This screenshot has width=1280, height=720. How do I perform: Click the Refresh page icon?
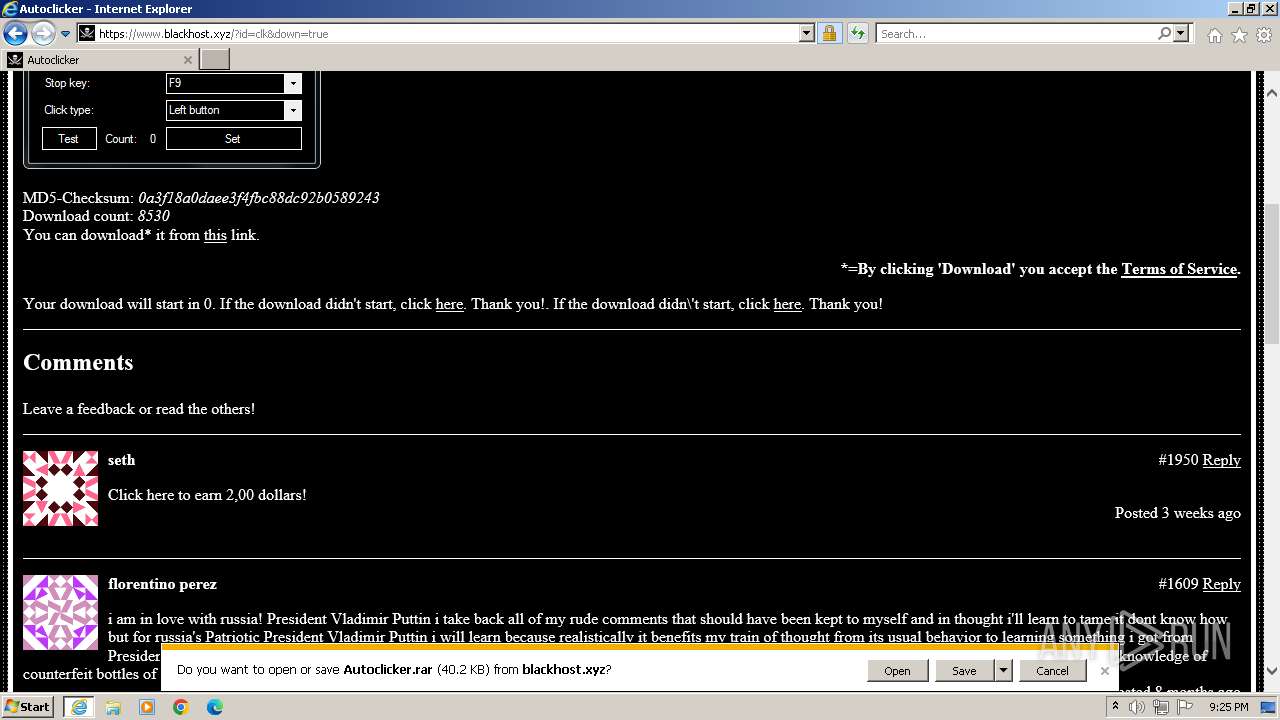tap(857, 34)
